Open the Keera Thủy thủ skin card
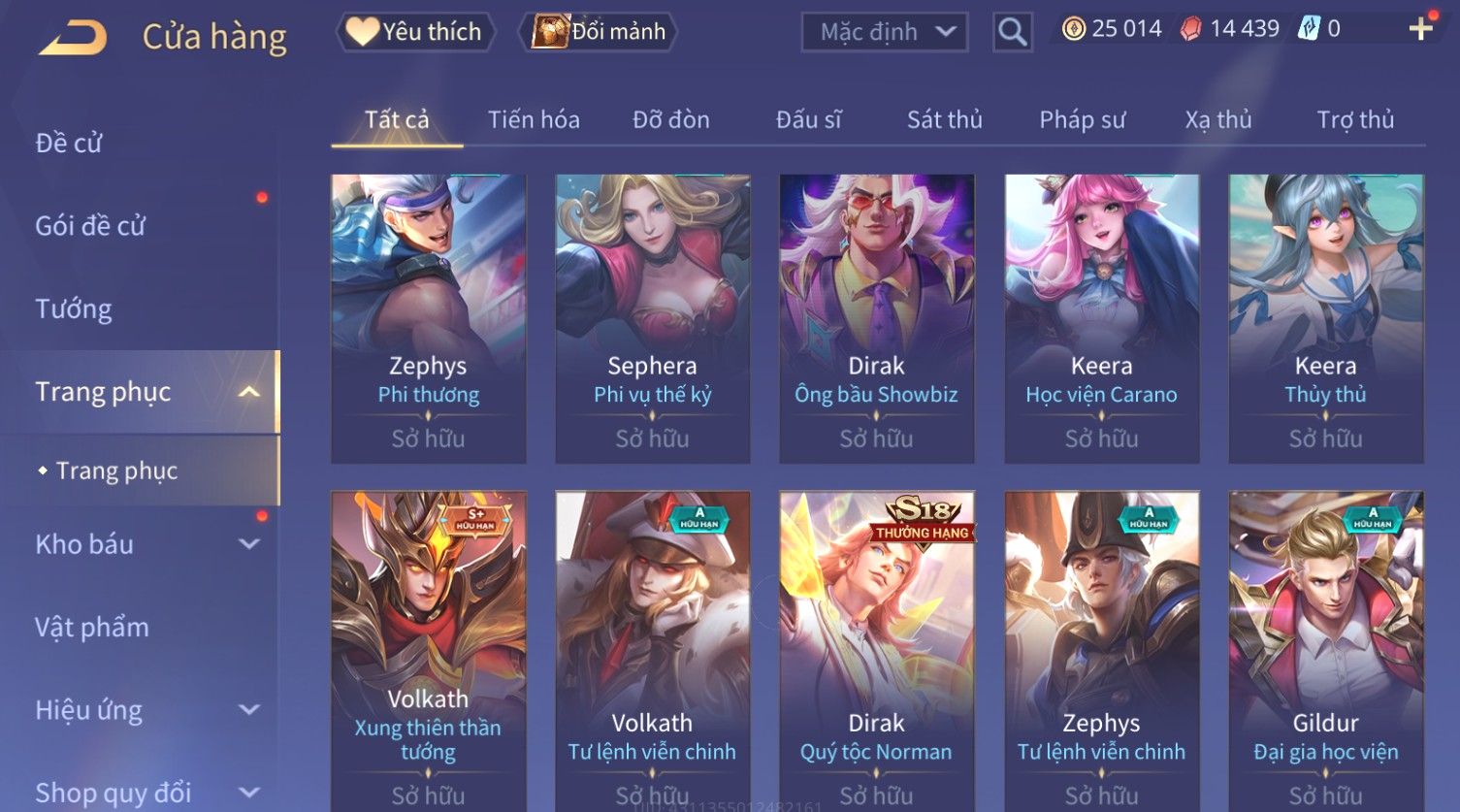The width and height of the screenshot is (1460, 812). click(x=1326, y=318)
